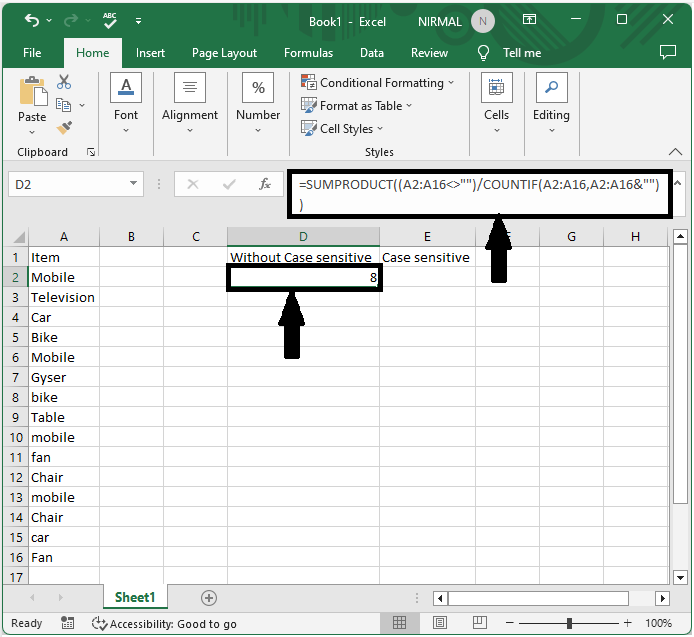
Task: Open Conditional Formatting menu
Action: coord(378,83)
